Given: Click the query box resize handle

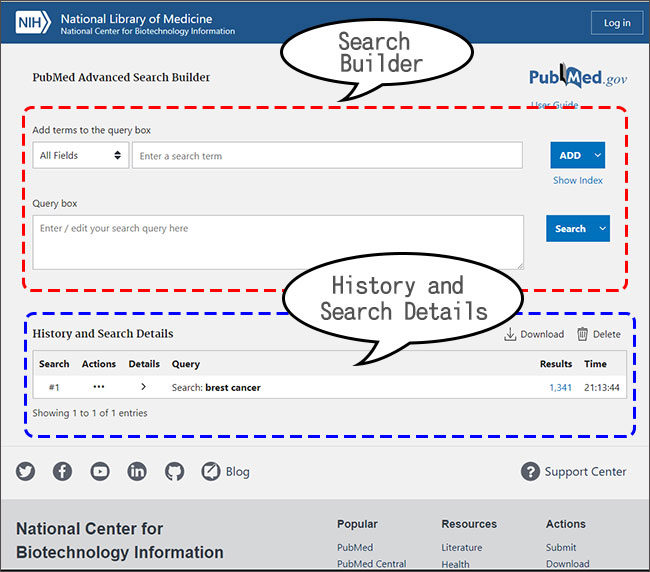Looking at the screenshot, I should 521,267.
